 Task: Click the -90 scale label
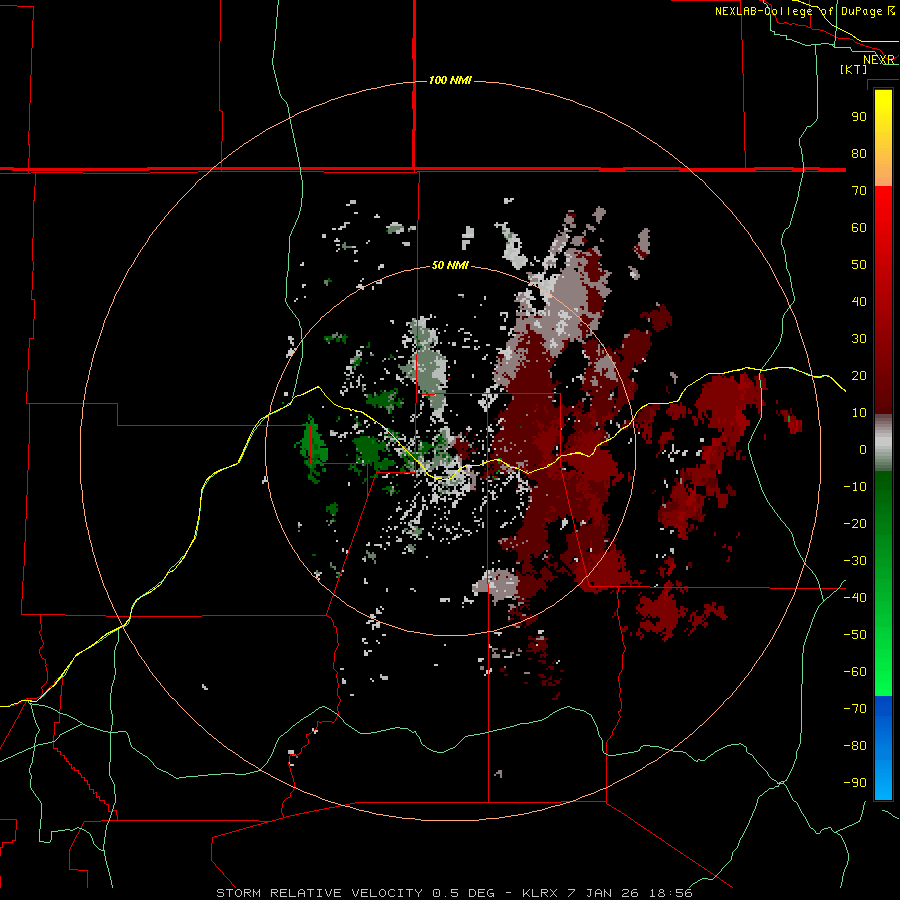[855, 783]
